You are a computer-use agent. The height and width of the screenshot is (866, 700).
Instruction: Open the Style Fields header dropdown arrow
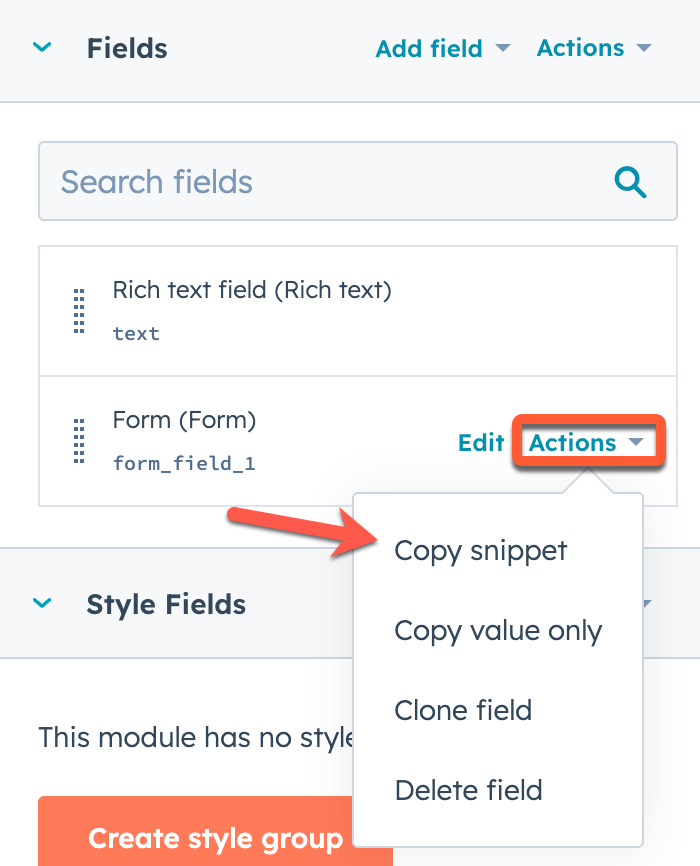coord(646,604)
